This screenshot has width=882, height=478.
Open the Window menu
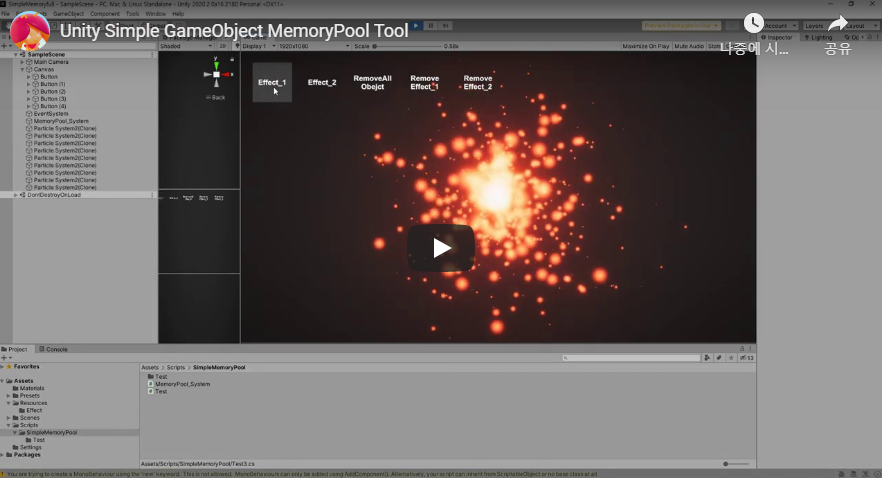coord(156,13)
